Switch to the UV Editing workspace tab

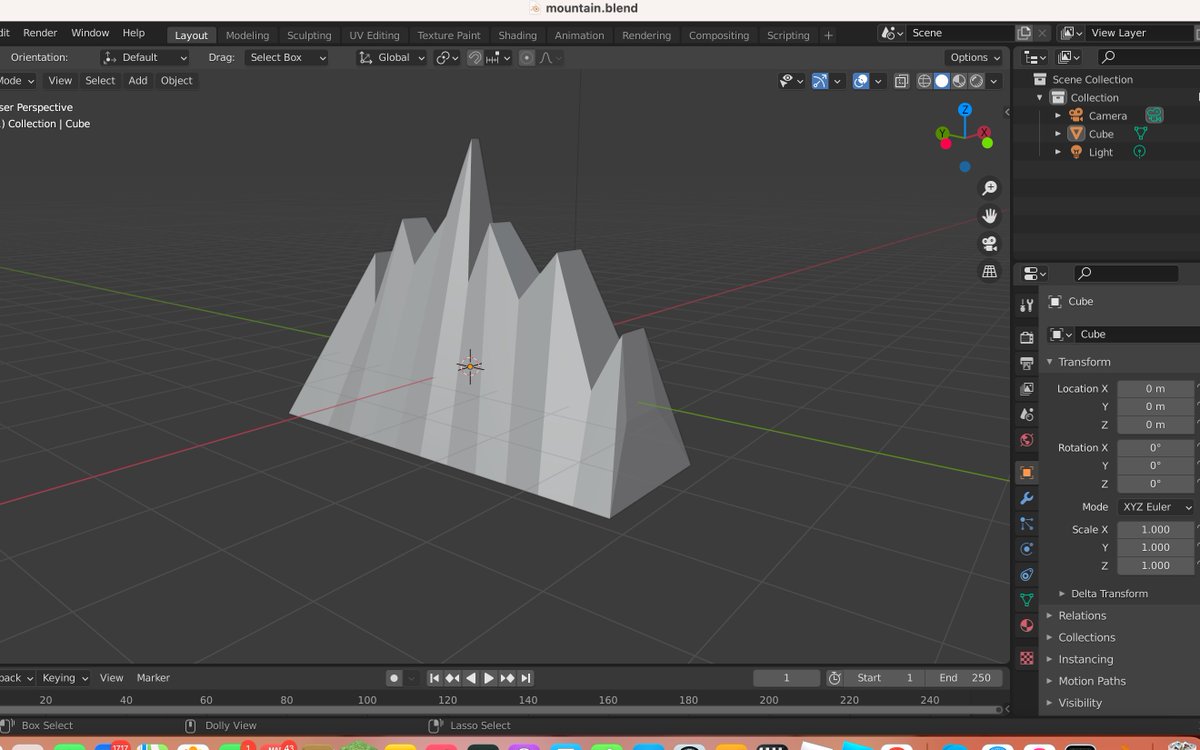click(x=374, y=35)
